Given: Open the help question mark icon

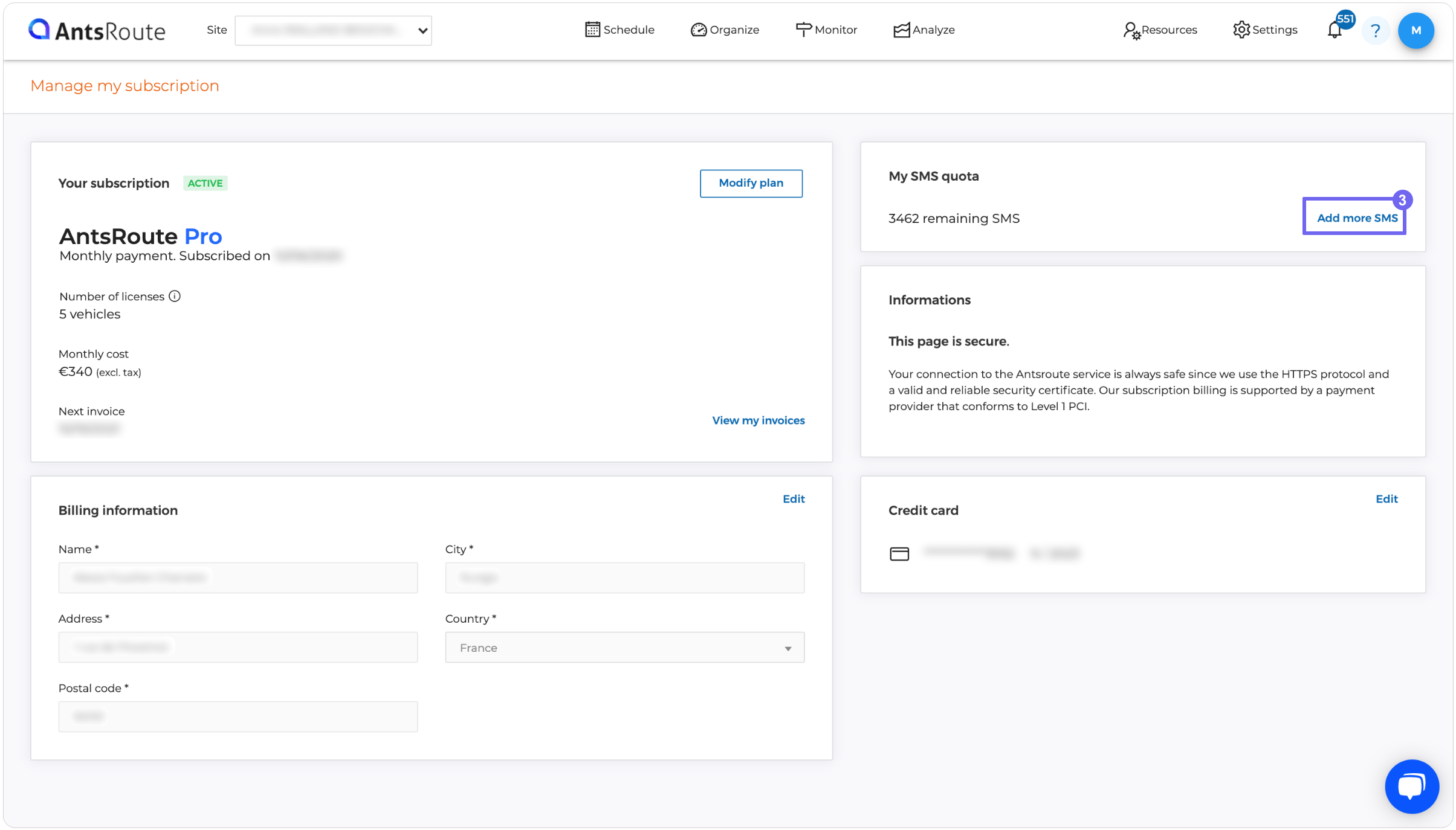Looking at the screenshot, I should tap(1376, 30).
